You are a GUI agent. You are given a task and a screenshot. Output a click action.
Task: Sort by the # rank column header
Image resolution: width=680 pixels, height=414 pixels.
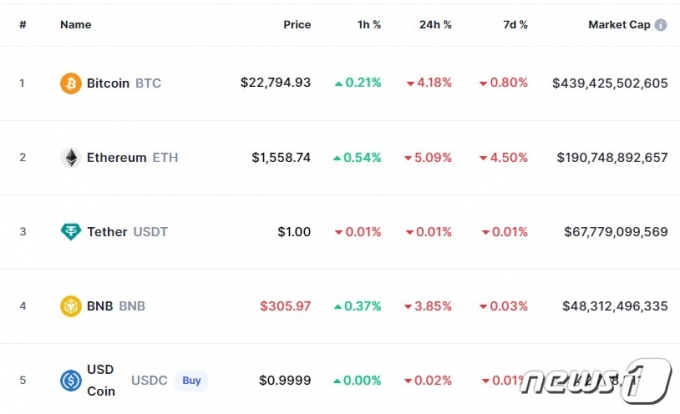(x=23, y=25)
